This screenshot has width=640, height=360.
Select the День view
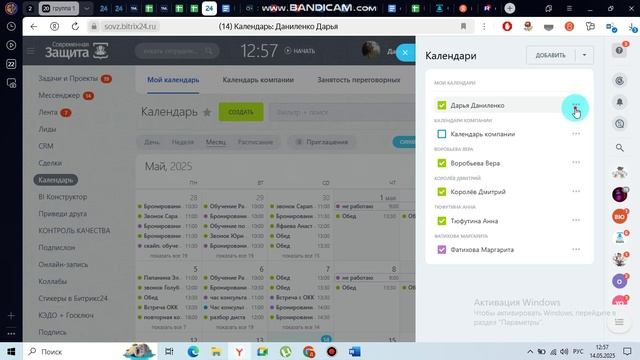(151, 142)
